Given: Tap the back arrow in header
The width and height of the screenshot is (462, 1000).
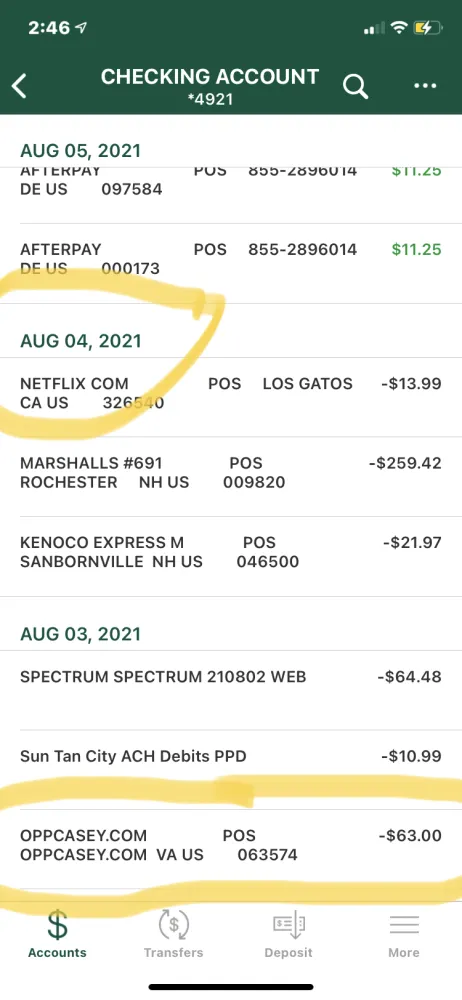Looking at the screenshot, I should pyautogui.click(x=20, y=86).
